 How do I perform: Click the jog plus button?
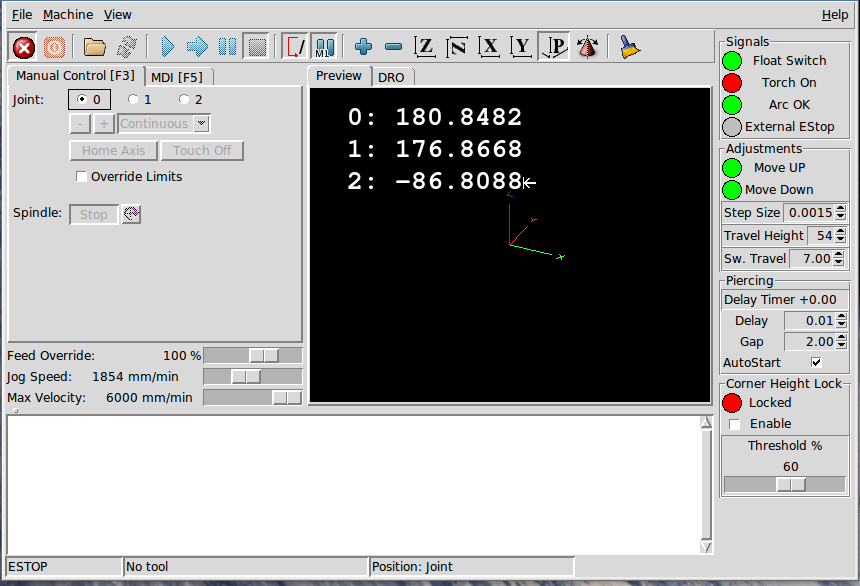pyautogui.click(x=104, y=124)
